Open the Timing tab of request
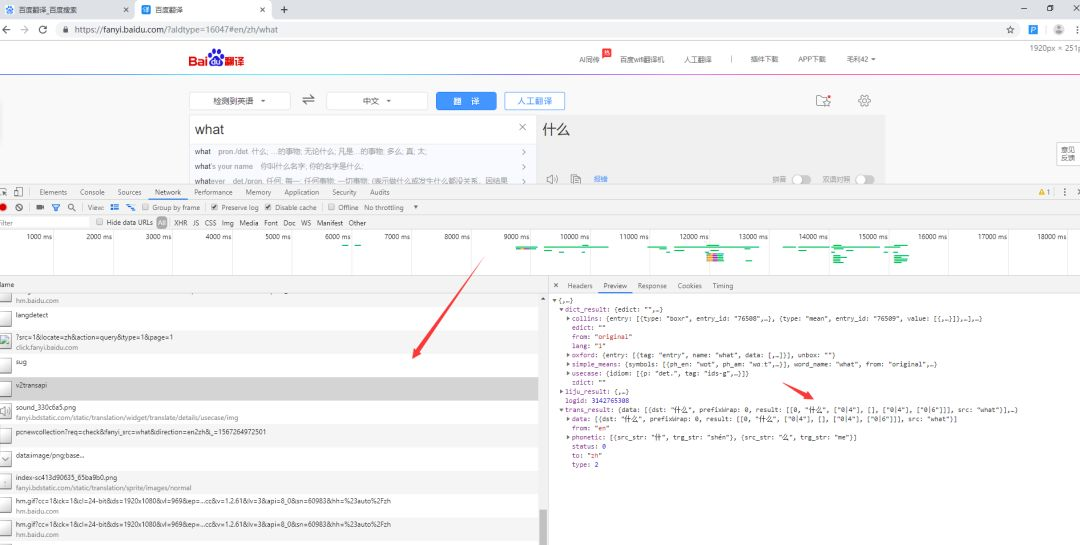Viewport: 1080px width, 545px height. tap(723, 285)
